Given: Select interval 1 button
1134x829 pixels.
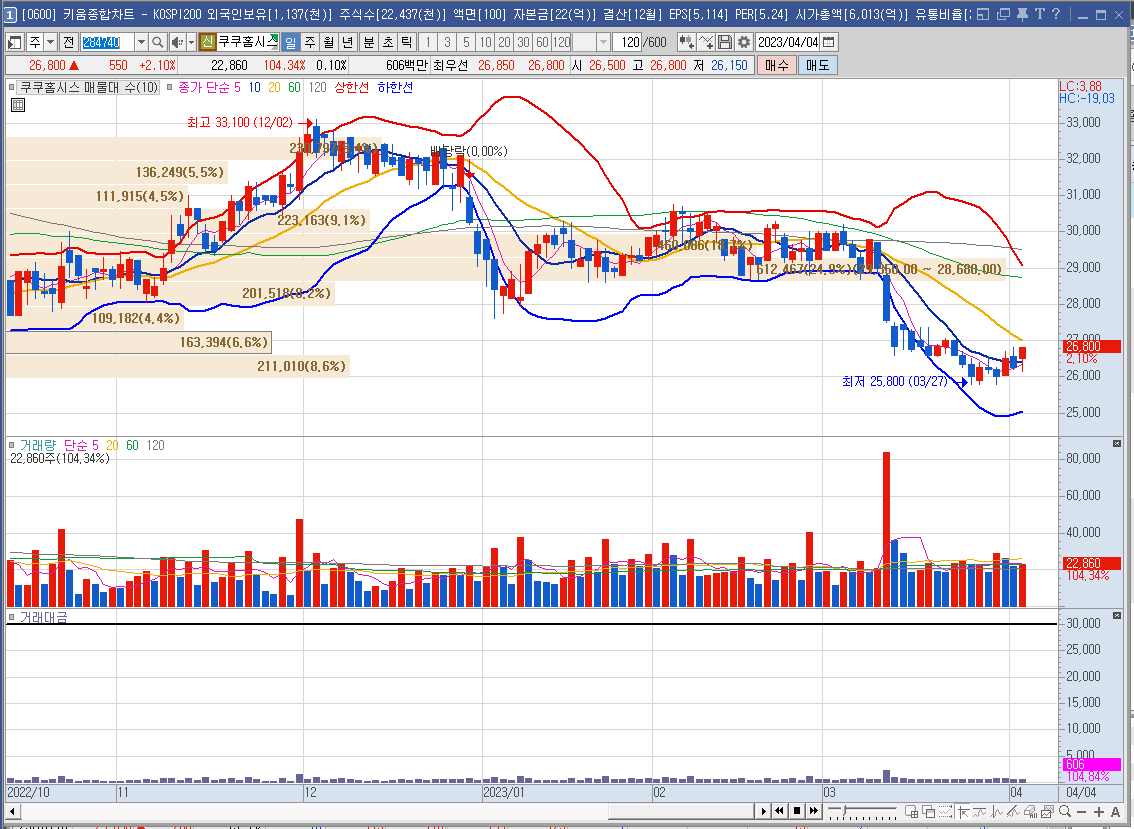Looking at the screenshot, I should pos(428,43).
